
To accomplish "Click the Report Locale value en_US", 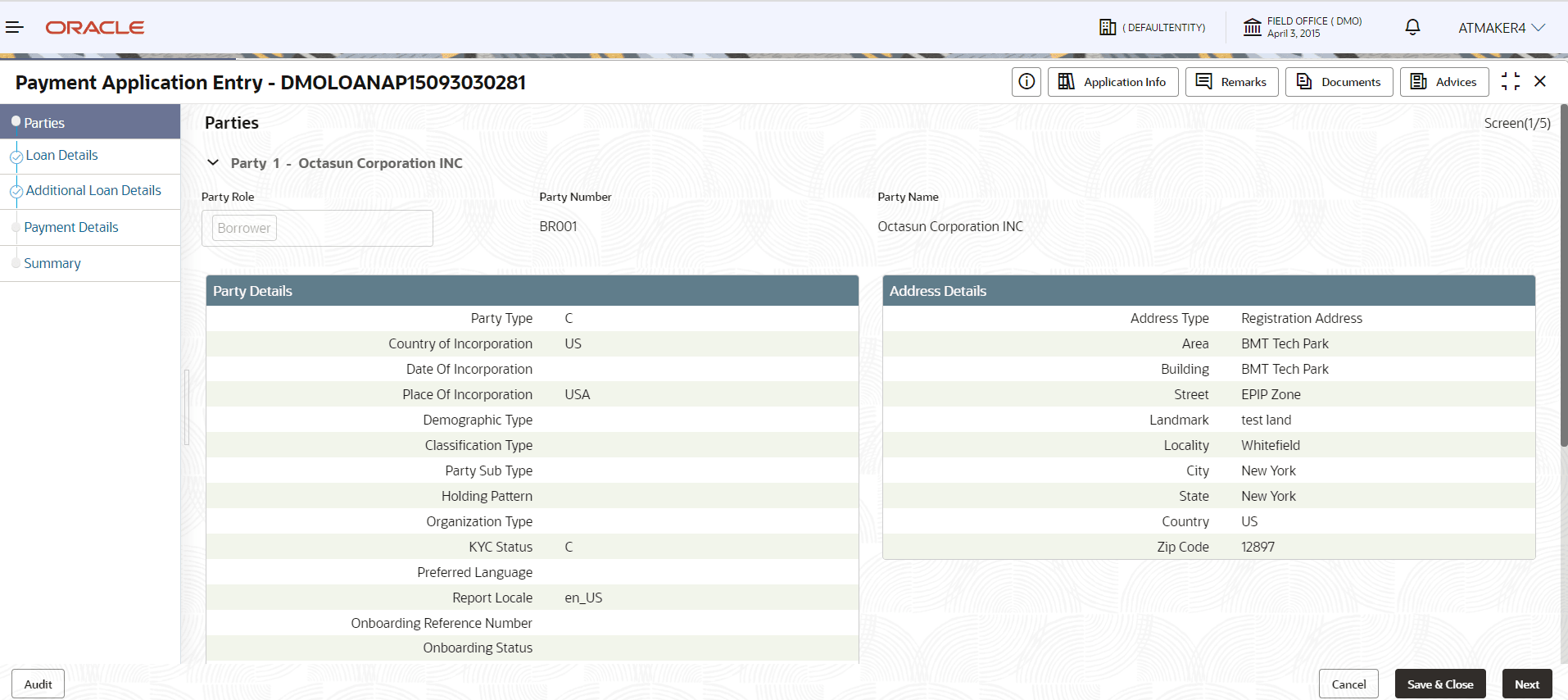I will click(x=583, y=598).
